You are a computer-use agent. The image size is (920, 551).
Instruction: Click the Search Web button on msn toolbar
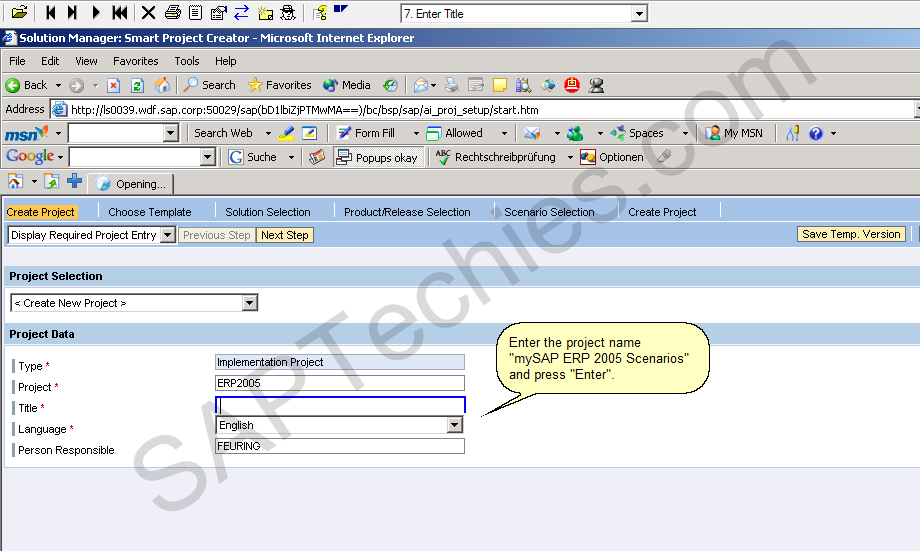coord(224,133)
